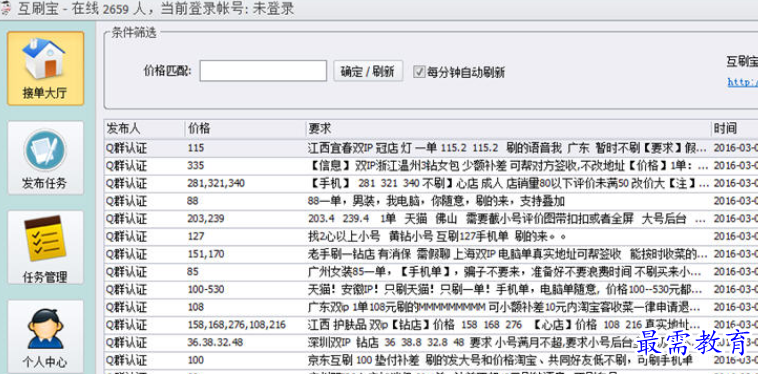Click the 互刷宝 app icon in title bar
758x374 pixels.
(x=6, y=8)
